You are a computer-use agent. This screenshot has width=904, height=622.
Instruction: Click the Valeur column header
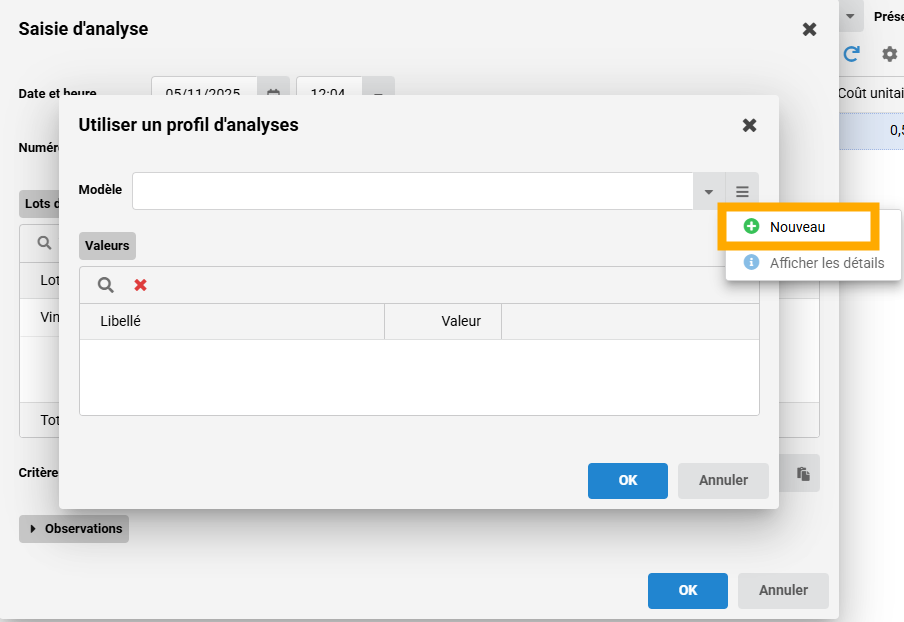(460, 321)
